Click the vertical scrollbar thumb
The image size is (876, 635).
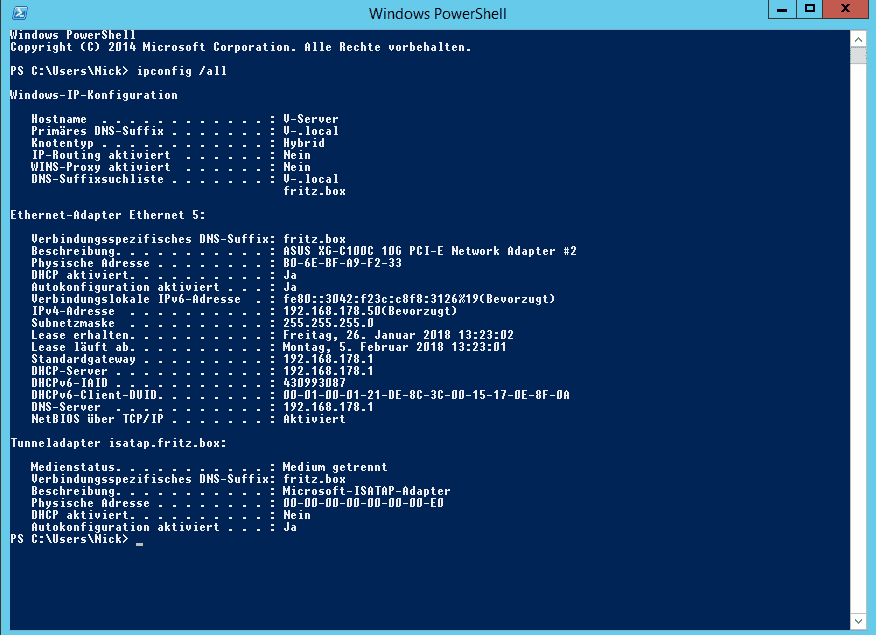coord(858,57)
